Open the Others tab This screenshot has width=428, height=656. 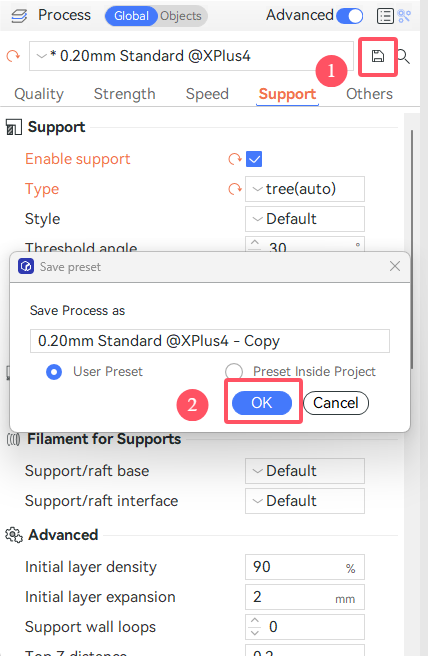tap(369, 94)
